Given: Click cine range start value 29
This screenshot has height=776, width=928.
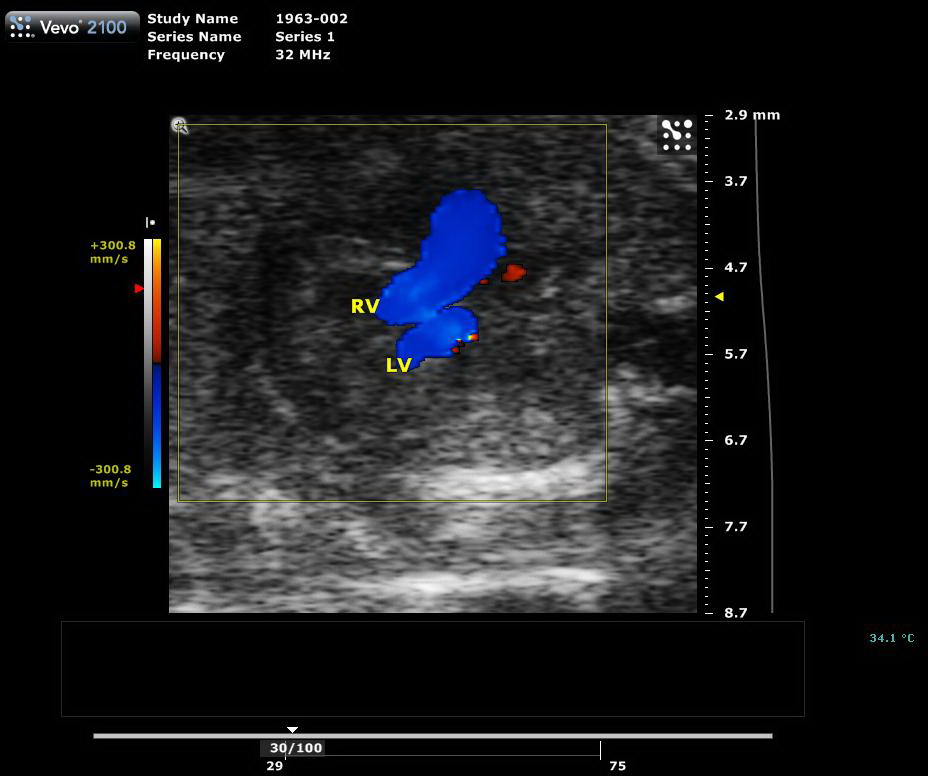Looking at the screenshot, I should point(275,765).
